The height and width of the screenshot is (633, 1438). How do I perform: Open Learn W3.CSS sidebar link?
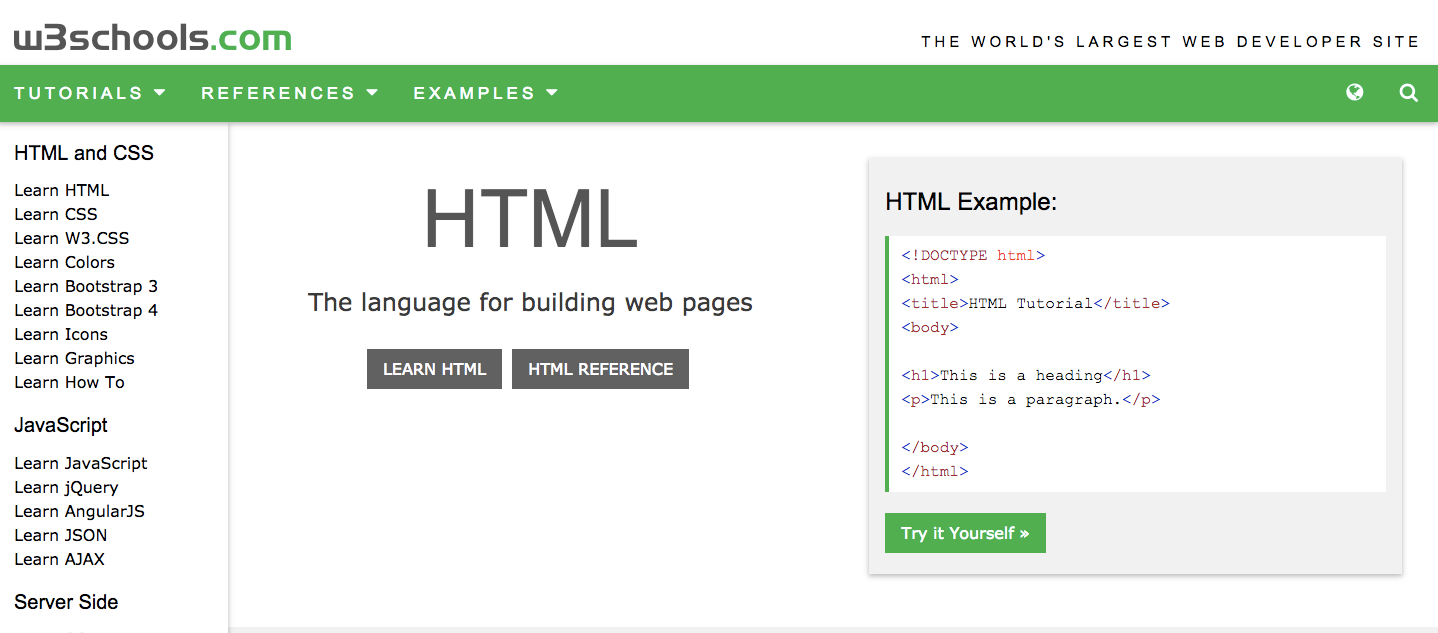[x=72, y=238]
